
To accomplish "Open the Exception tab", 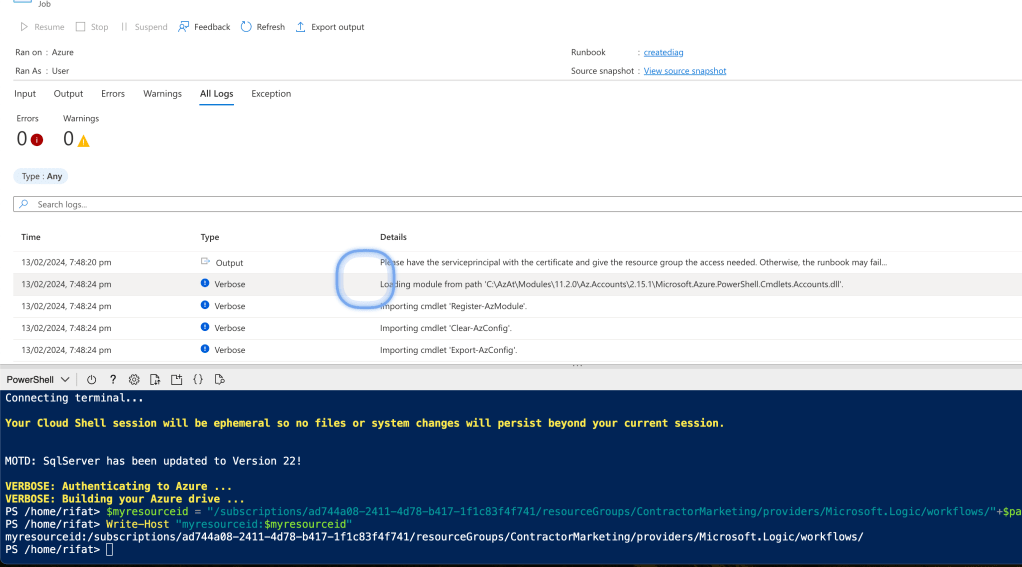I will click(271, 94).
